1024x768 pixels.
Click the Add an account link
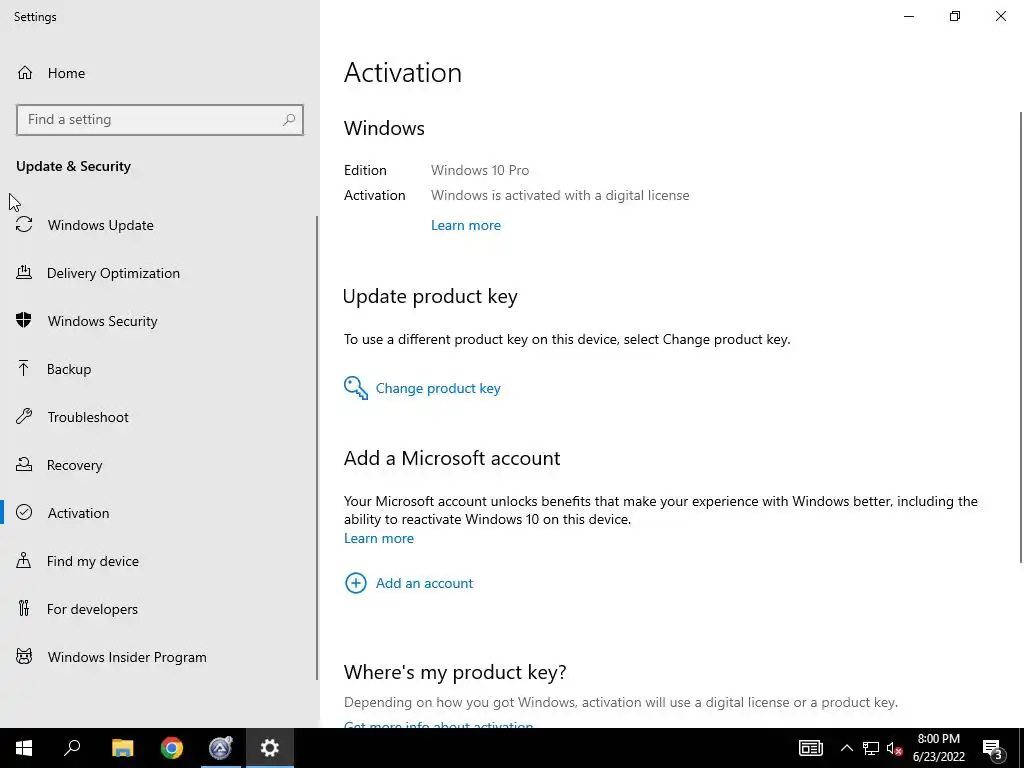(x=424, y=583)
